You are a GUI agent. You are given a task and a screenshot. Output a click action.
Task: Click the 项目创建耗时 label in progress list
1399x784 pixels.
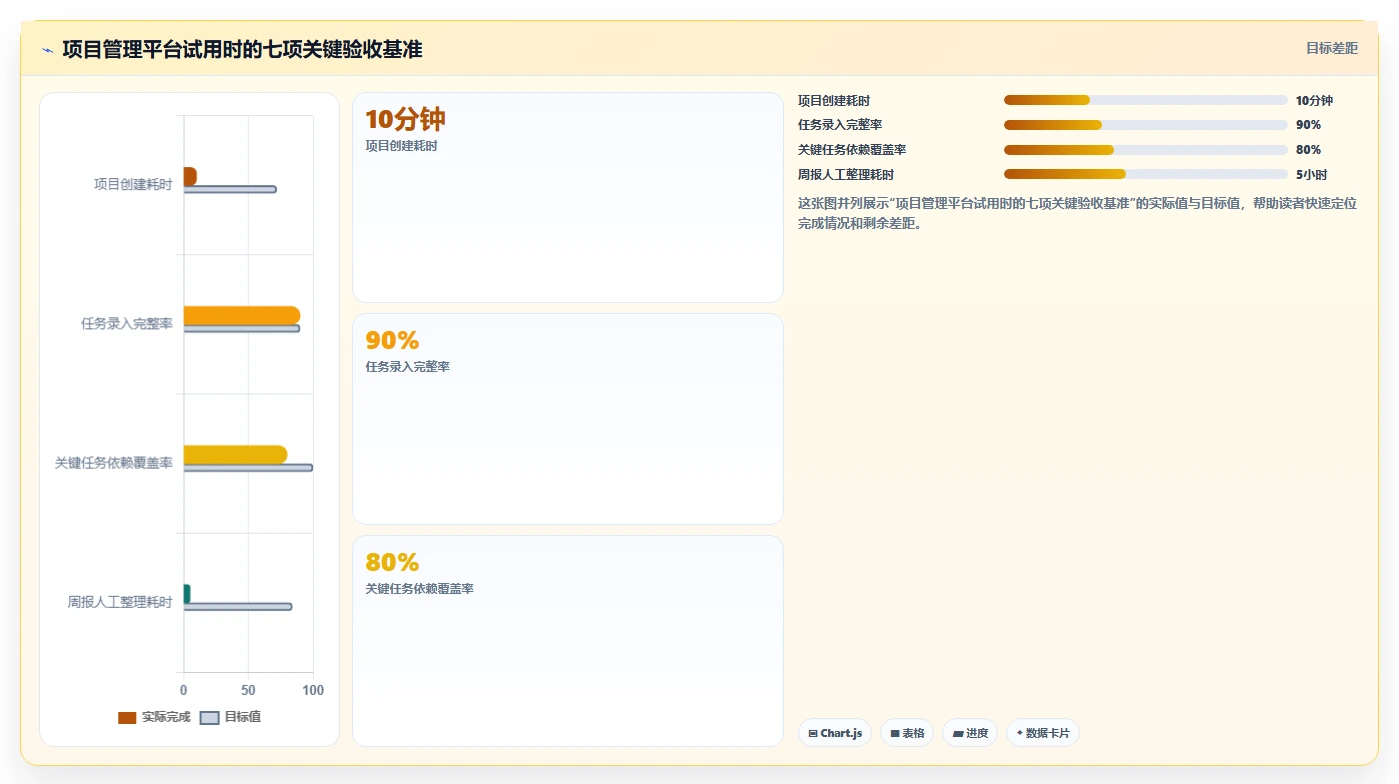(834, 101)
